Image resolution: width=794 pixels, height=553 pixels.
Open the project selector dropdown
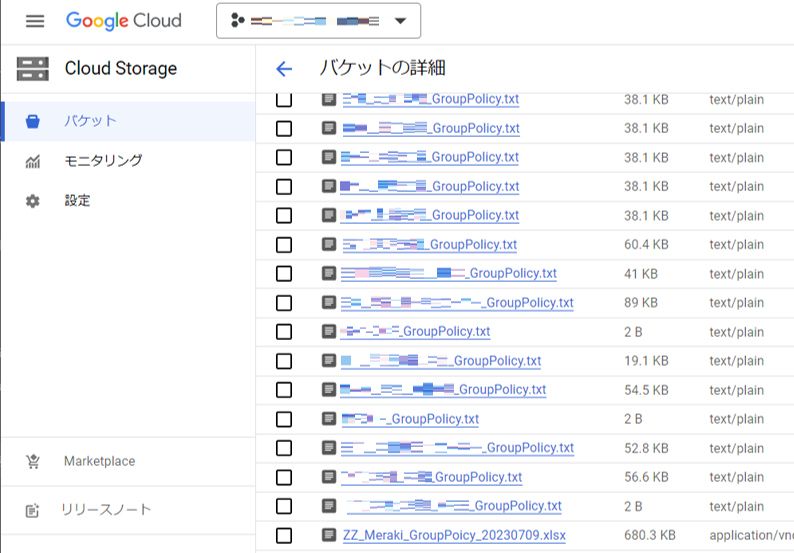(x=319, y=21)
